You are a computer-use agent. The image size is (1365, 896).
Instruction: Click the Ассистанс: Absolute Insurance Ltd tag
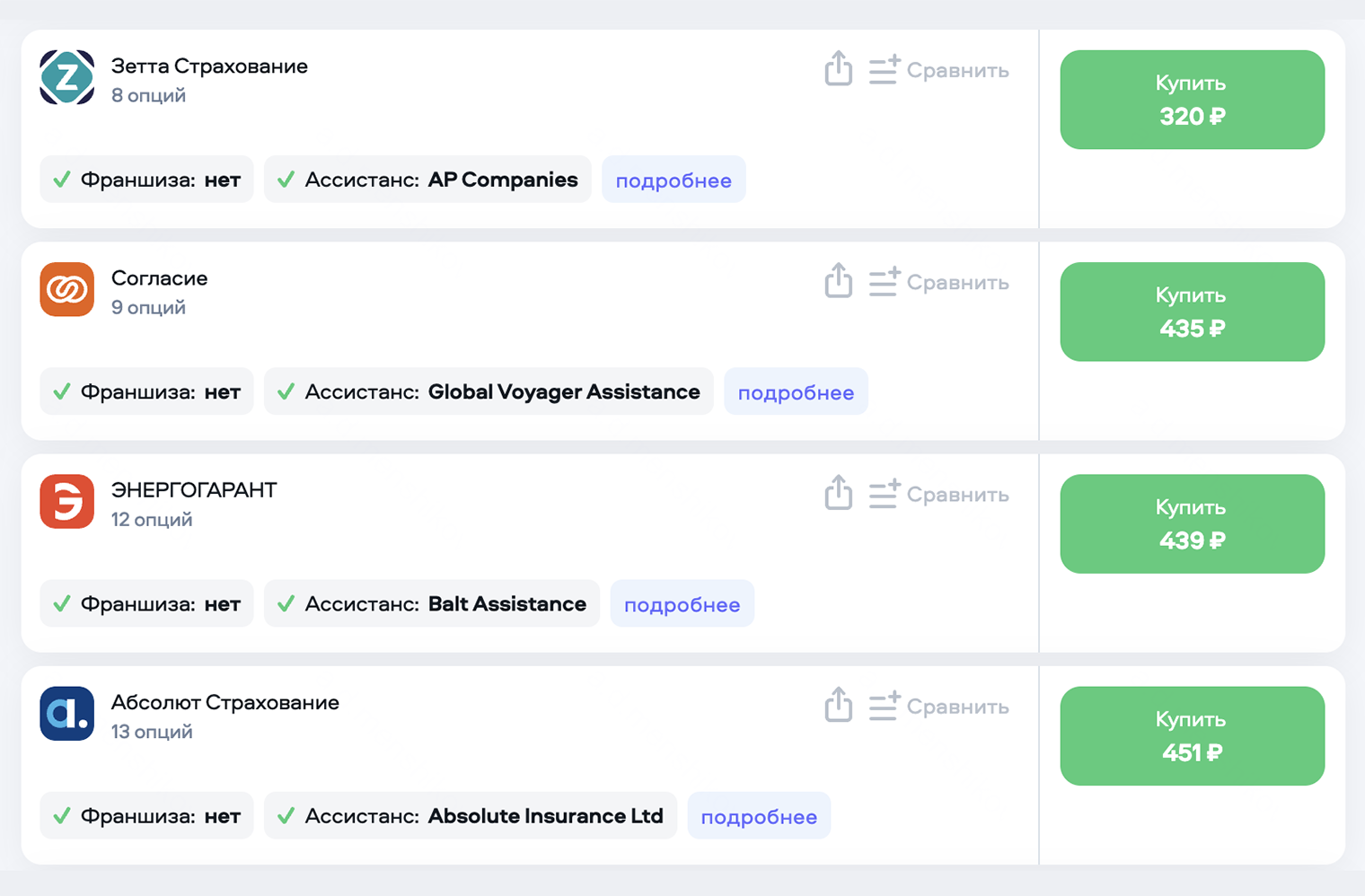[471, 816]
